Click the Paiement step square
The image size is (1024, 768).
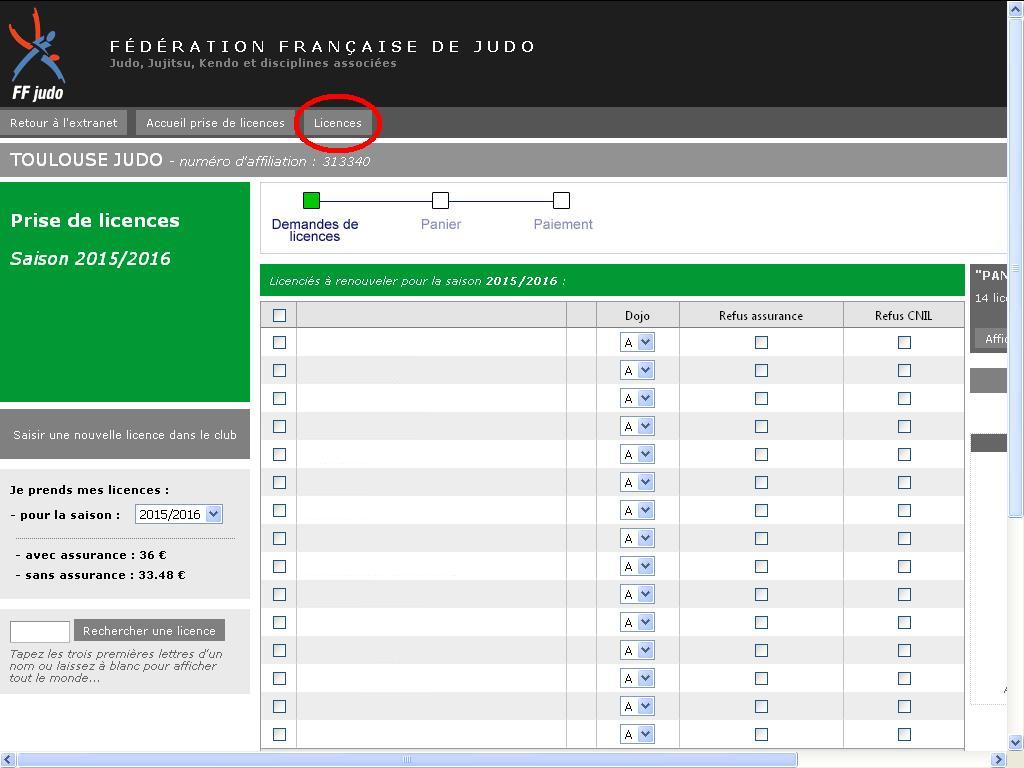point(561,200)
